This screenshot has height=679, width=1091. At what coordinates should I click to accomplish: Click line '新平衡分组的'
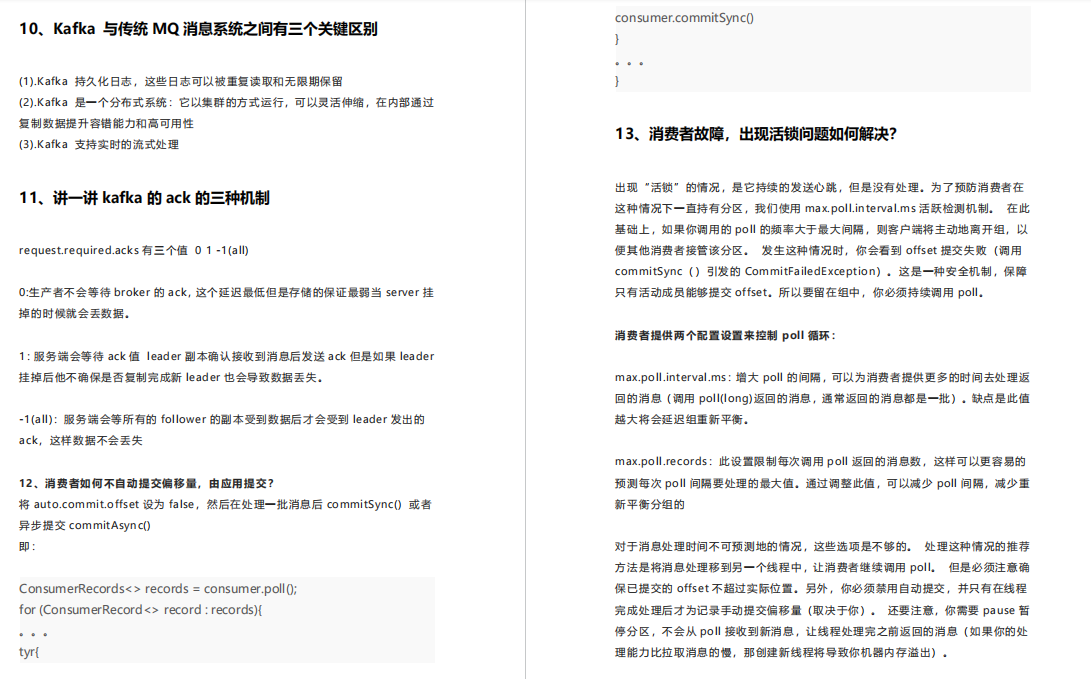click(x=649, y=504)
